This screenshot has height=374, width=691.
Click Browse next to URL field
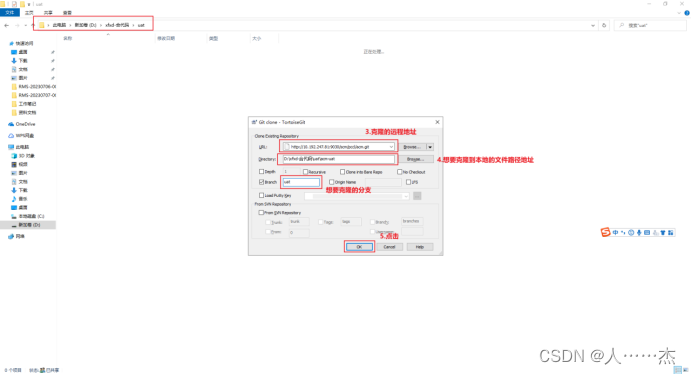412,147
